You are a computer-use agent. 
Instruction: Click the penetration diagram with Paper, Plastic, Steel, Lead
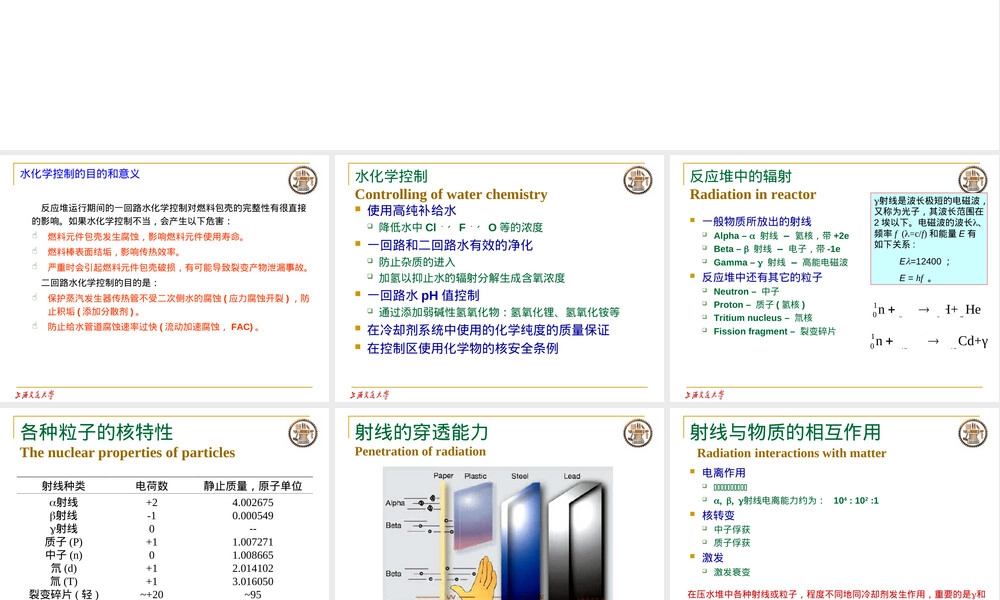click(x=497, y=533)
